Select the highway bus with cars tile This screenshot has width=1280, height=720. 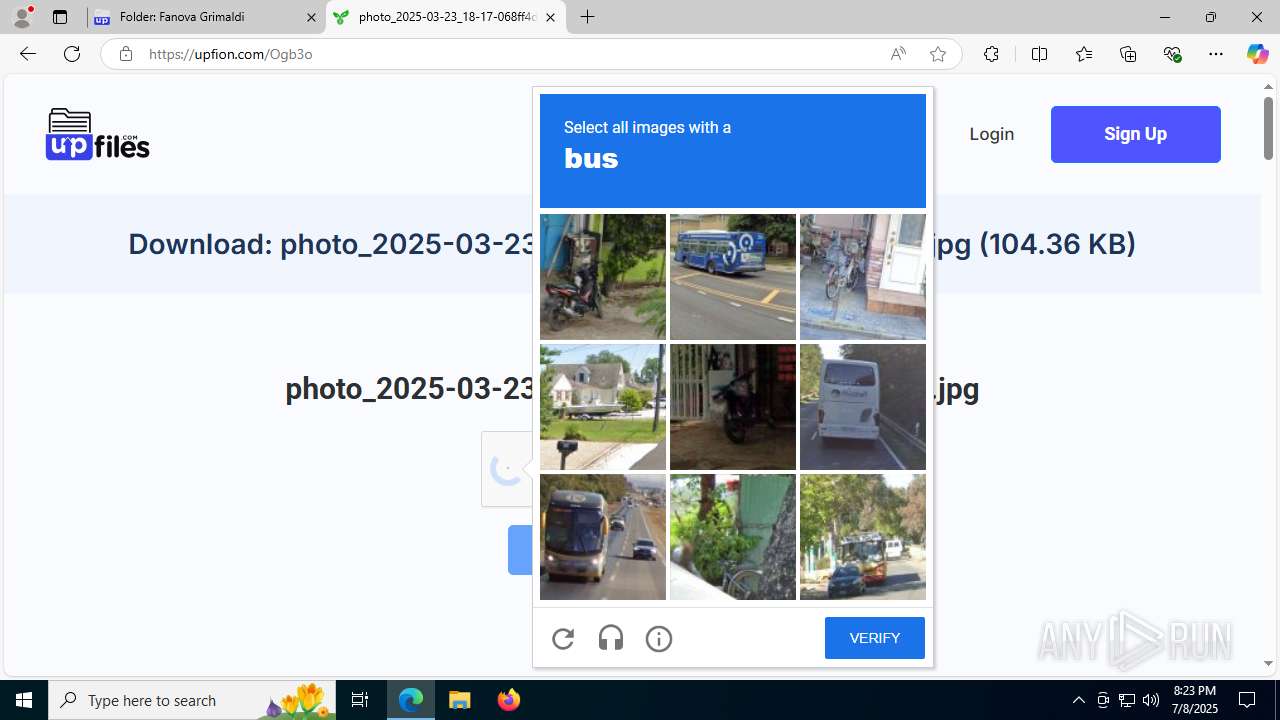click(603, 537)
